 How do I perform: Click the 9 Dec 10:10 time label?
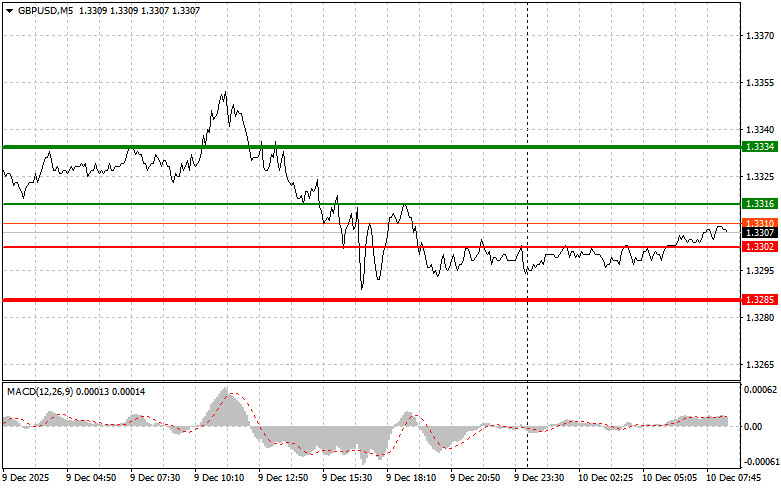(219, 478)
